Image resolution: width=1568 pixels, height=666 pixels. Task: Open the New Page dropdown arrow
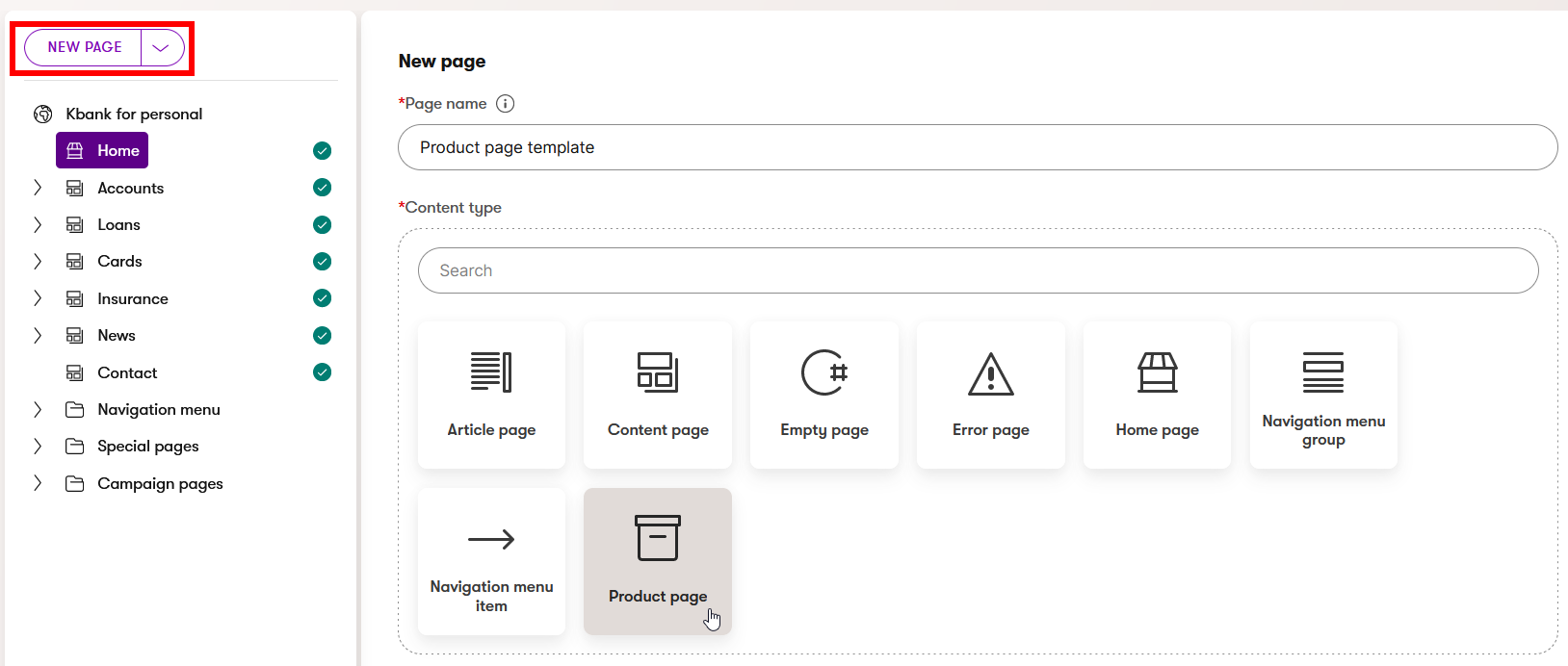(162, 47)
